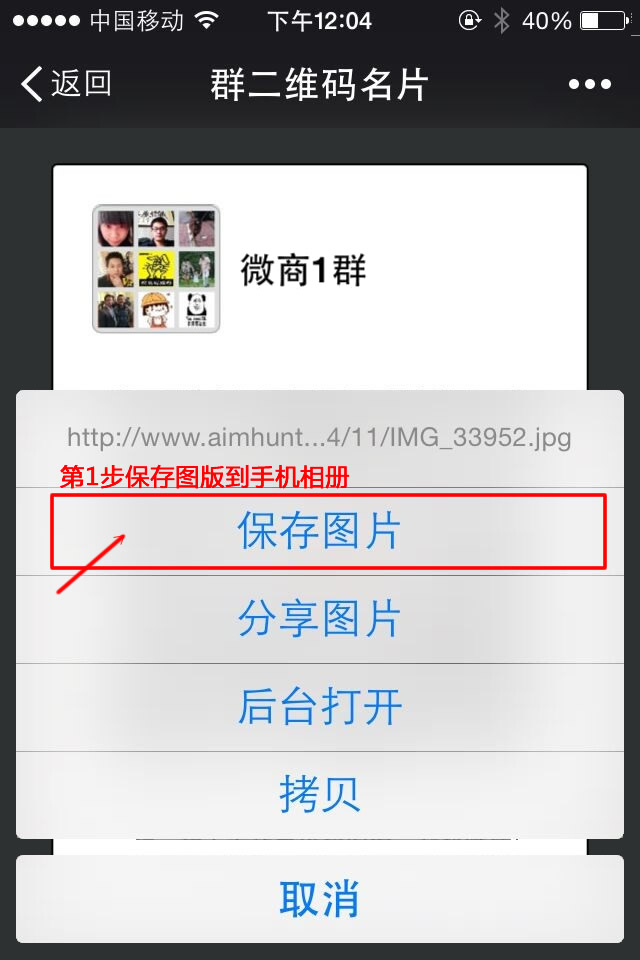This screenshot has width=640, height=960.
Task: Choose 分享图片 to share the image
Action: click(x=320, y=619)
